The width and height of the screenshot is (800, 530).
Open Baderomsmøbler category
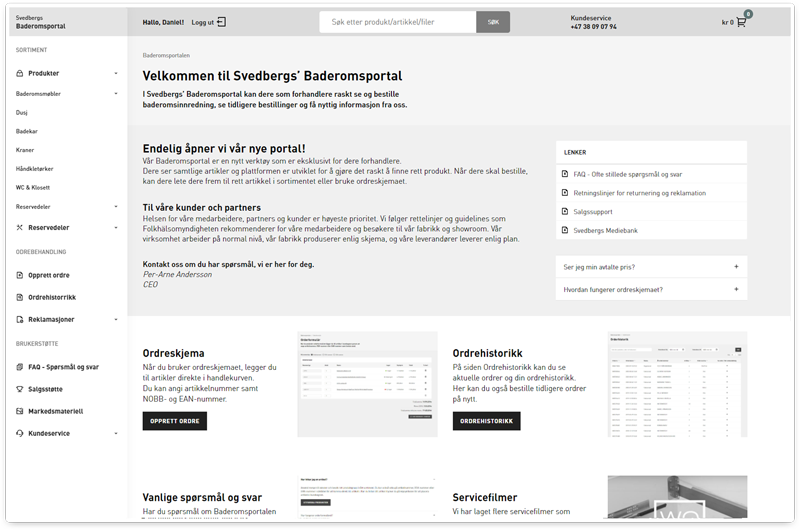click(38, 94)
